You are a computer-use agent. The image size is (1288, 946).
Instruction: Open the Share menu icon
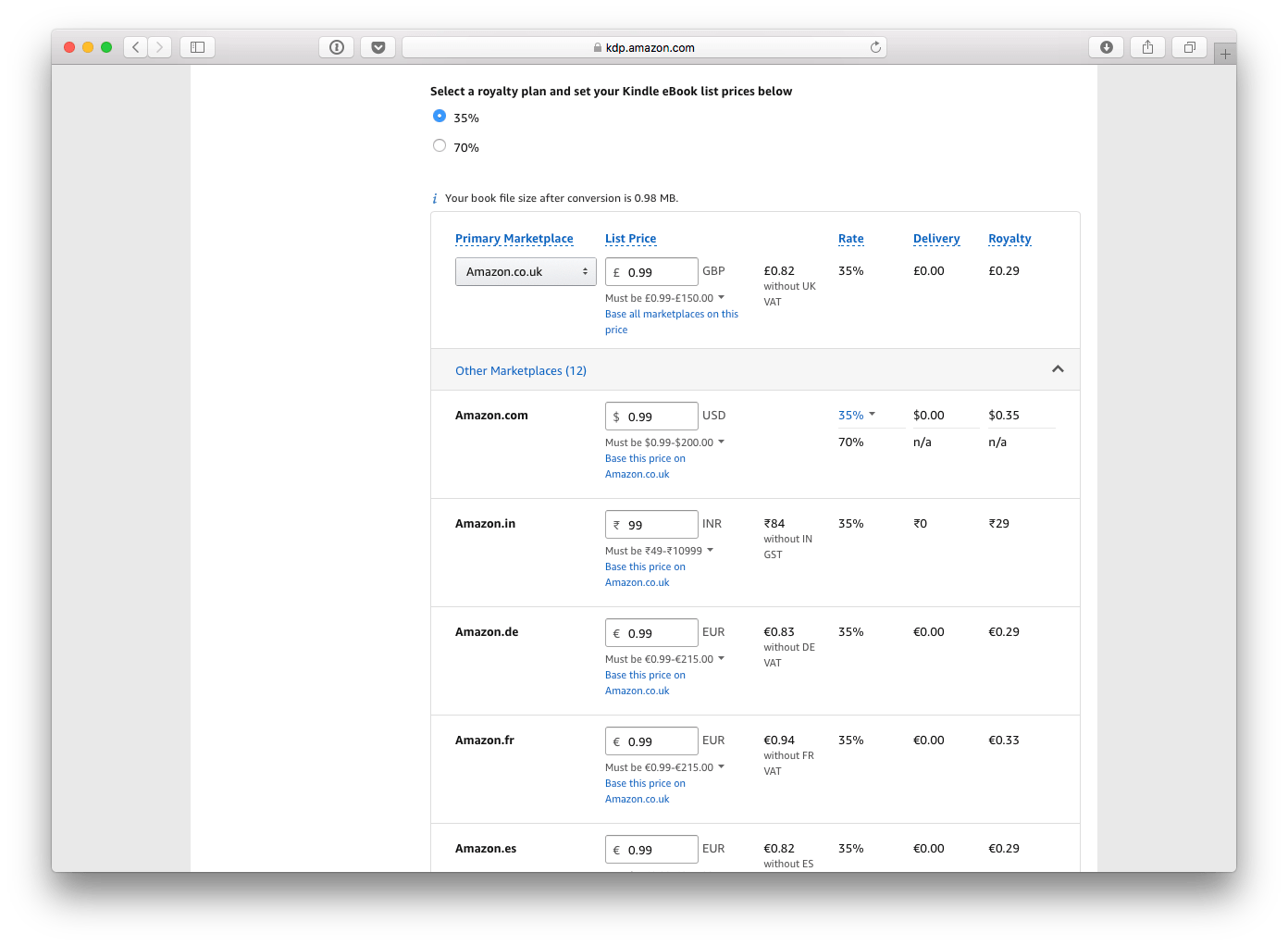[x=1147, y=47]
